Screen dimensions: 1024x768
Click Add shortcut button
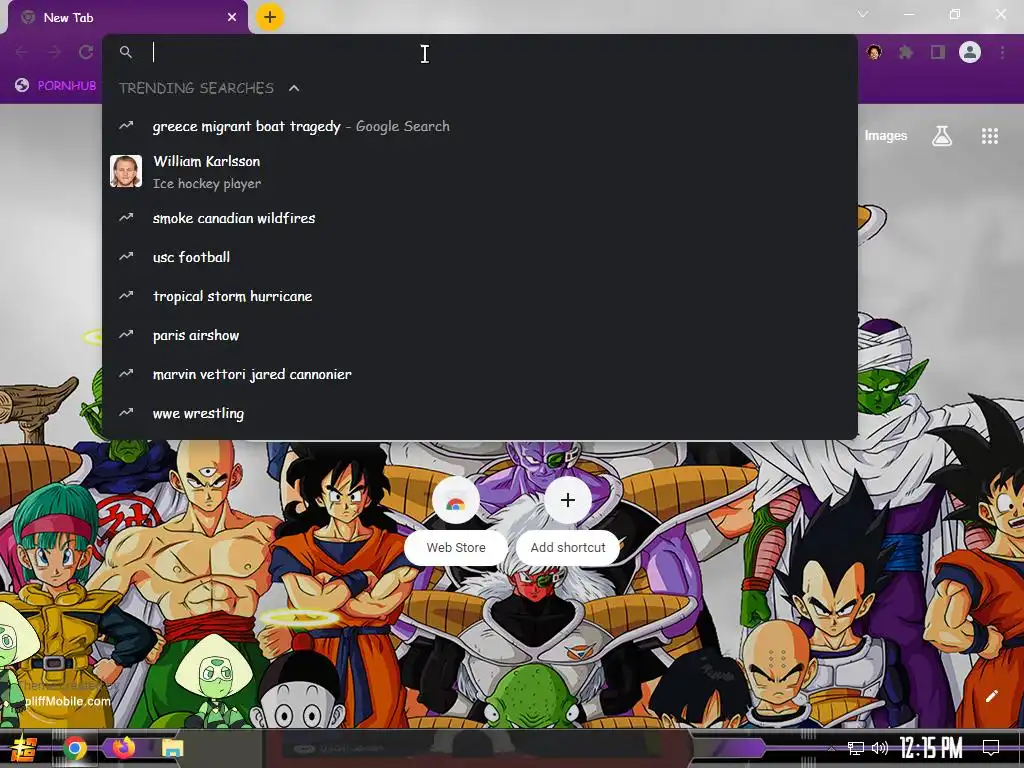coord(568,520)
